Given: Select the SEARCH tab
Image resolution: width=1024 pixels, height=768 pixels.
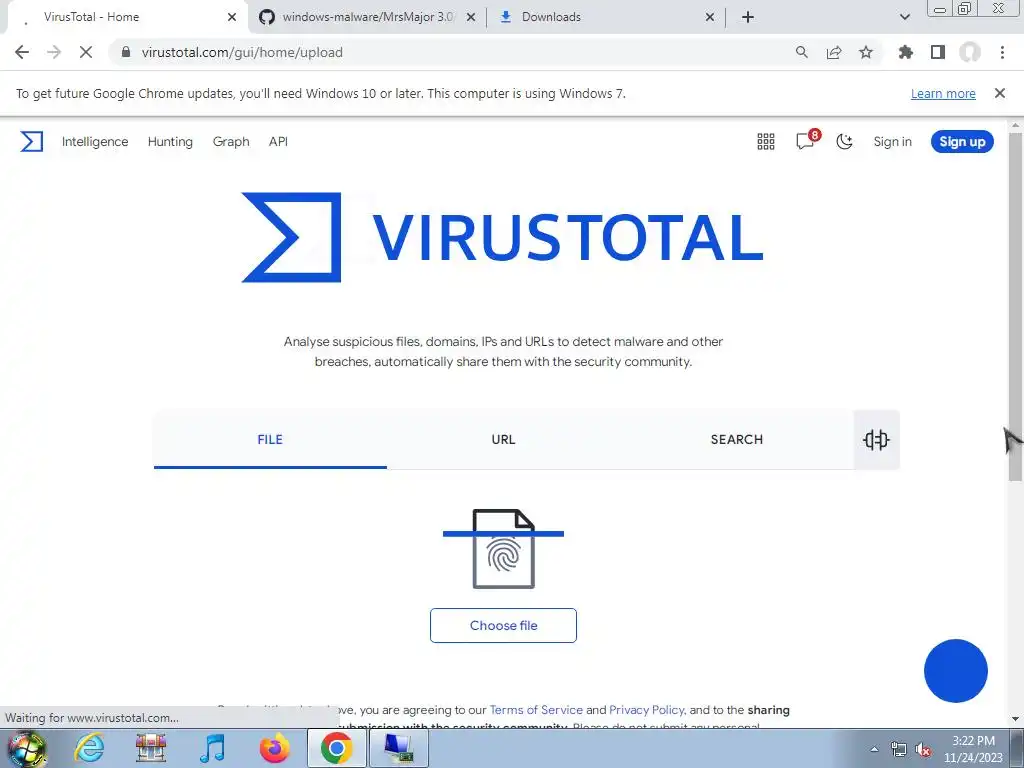Looking at the screenshot, I should pyautogui.click(x=737, y=440).
